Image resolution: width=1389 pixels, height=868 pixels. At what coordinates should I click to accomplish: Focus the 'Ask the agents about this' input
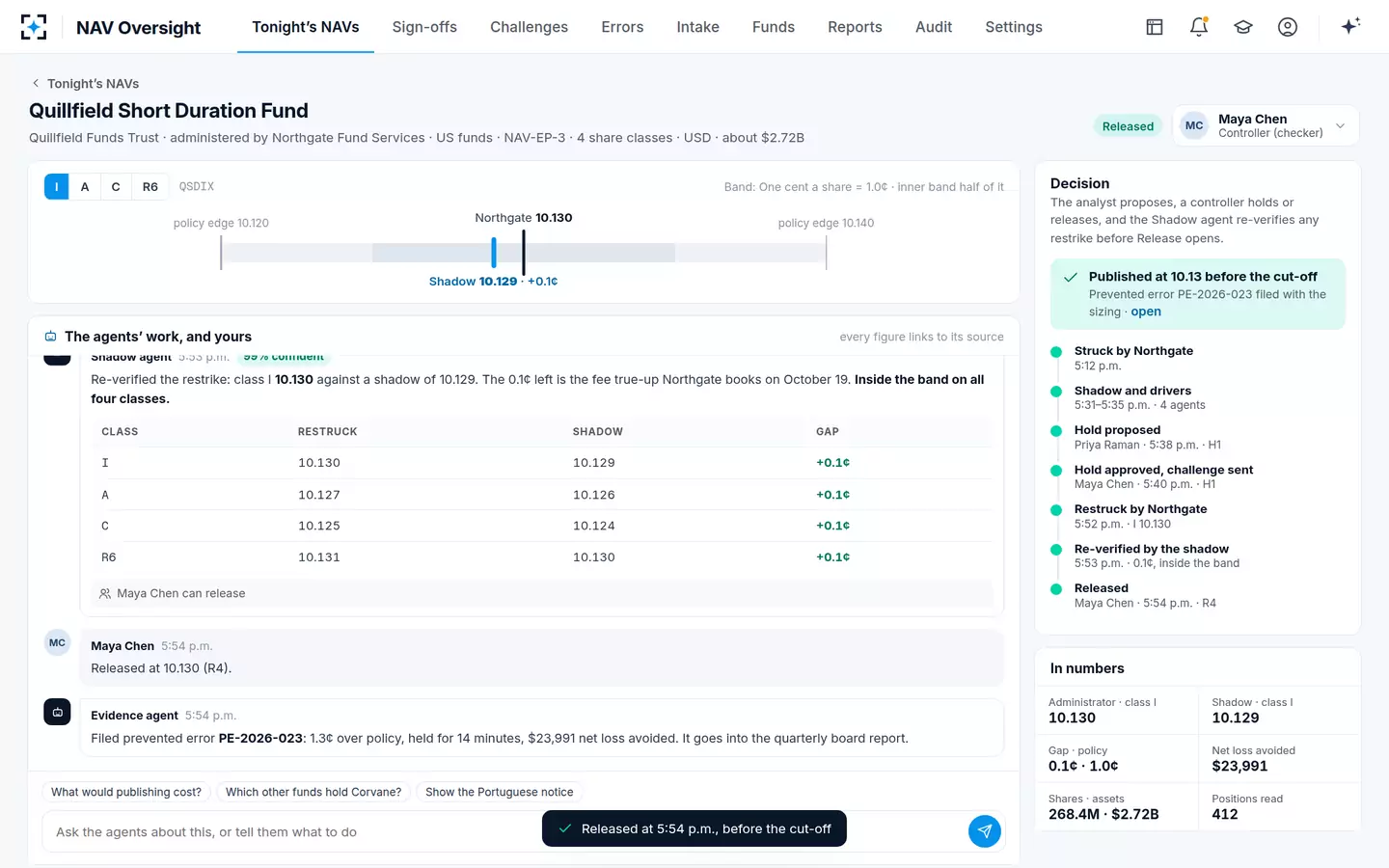502,831
